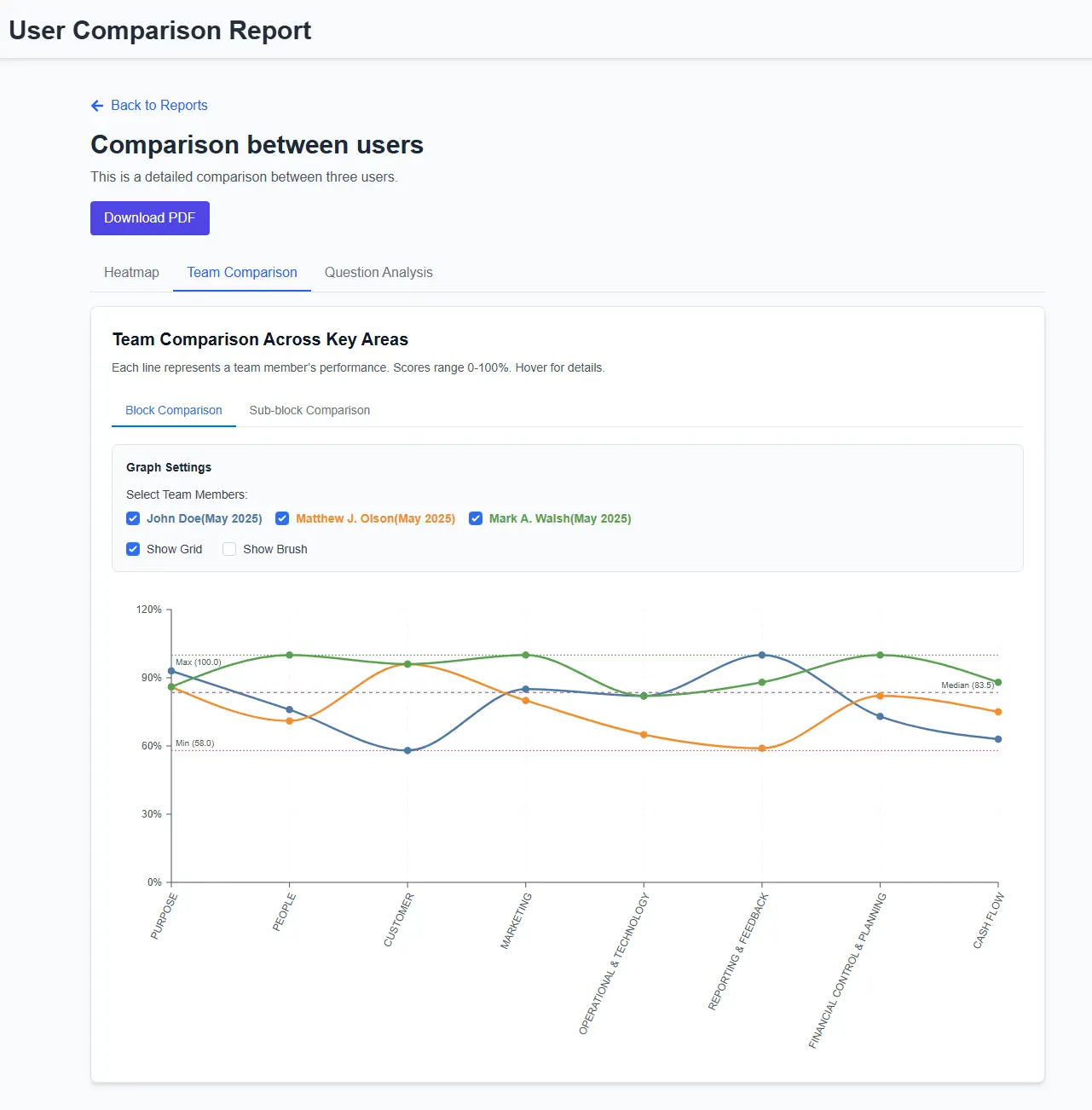The image size is (1092, 1110).
Task: Click orange data point at PEOPLE
Action: tap(290, 721)
